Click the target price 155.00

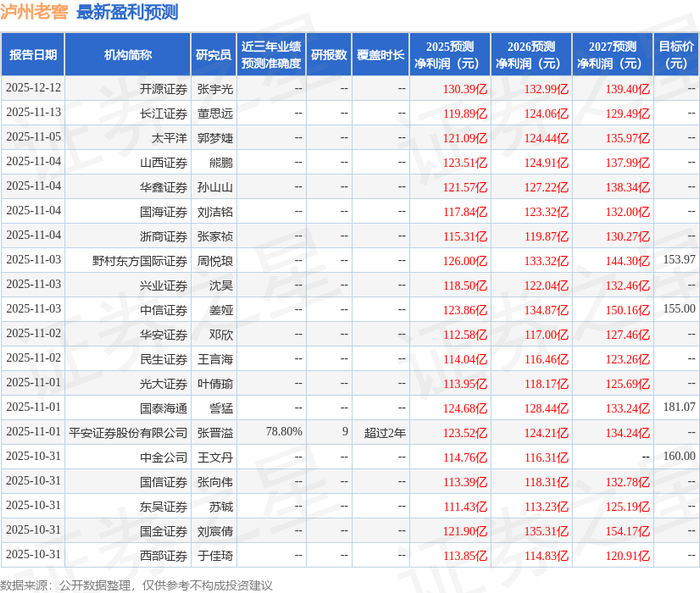coord(679,309)
